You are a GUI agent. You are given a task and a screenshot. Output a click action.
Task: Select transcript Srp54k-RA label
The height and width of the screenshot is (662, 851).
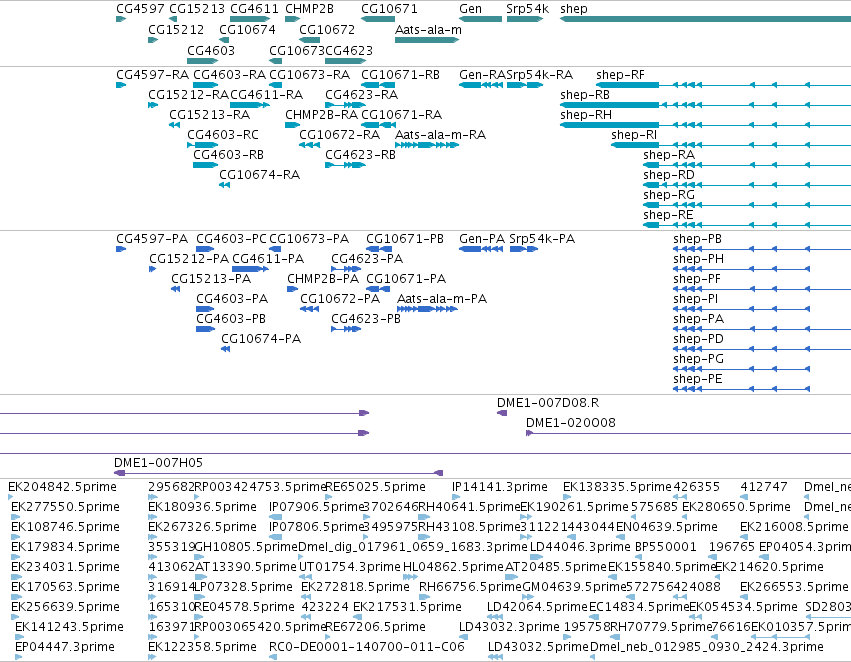(x=540, y=74)
